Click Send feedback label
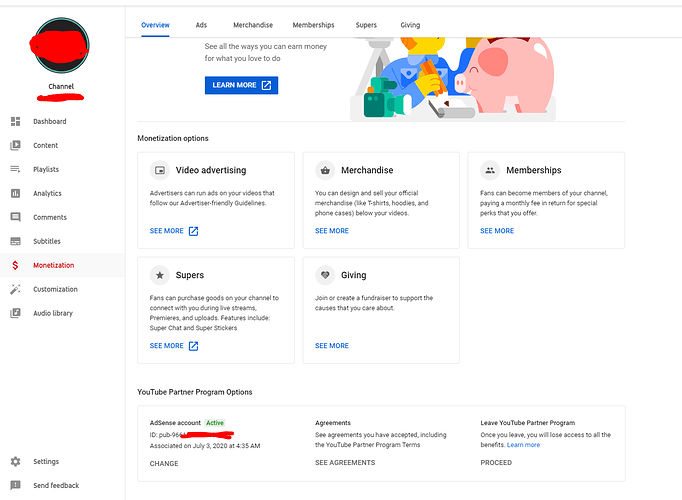This screenshot has width=682, height=500. pos(57,485)
